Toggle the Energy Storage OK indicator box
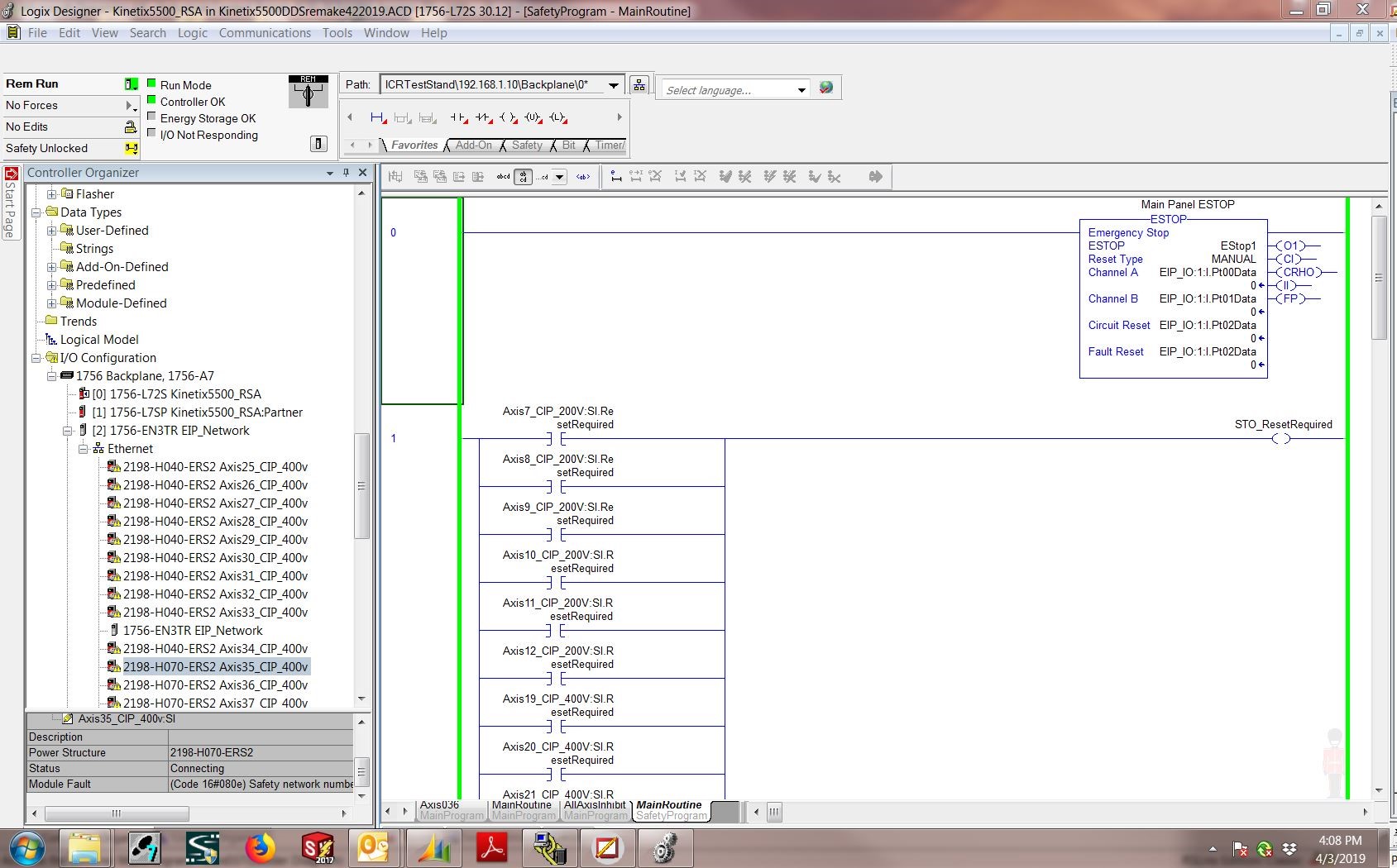Screen dimensions: 1397x868 pos(151,117)
